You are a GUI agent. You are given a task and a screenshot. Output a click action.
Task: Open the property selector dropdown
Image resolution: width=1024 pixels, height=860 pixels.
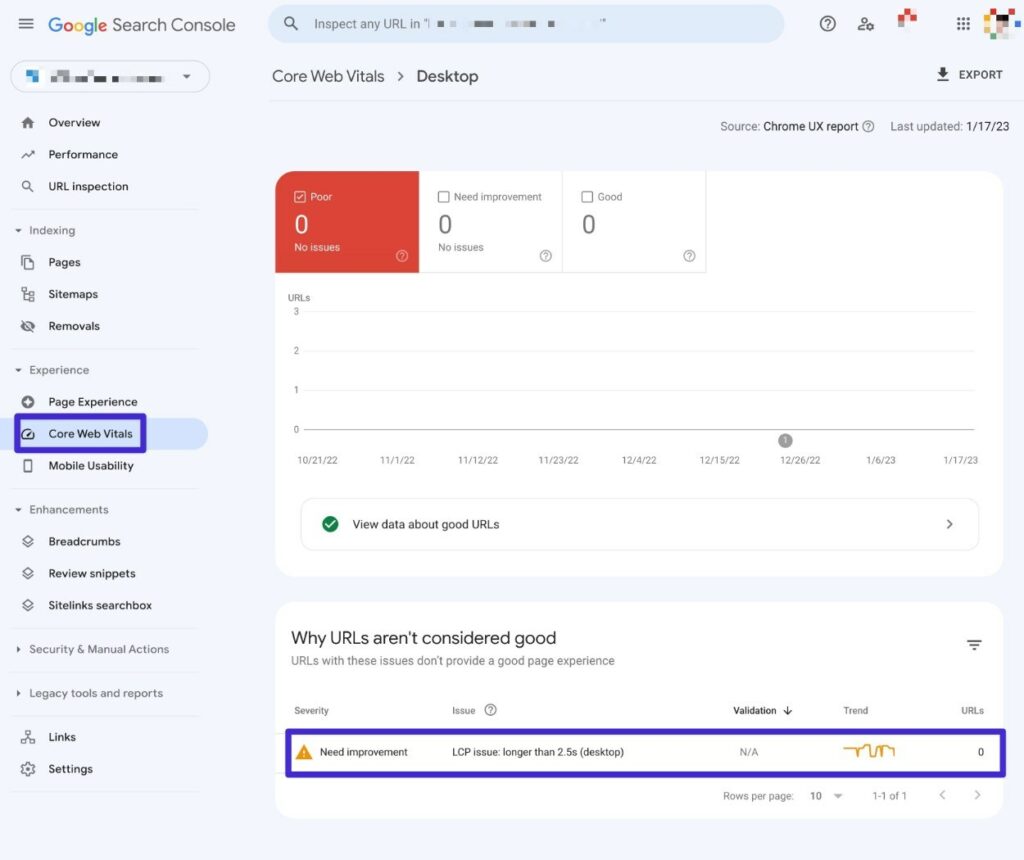point(110,76)
